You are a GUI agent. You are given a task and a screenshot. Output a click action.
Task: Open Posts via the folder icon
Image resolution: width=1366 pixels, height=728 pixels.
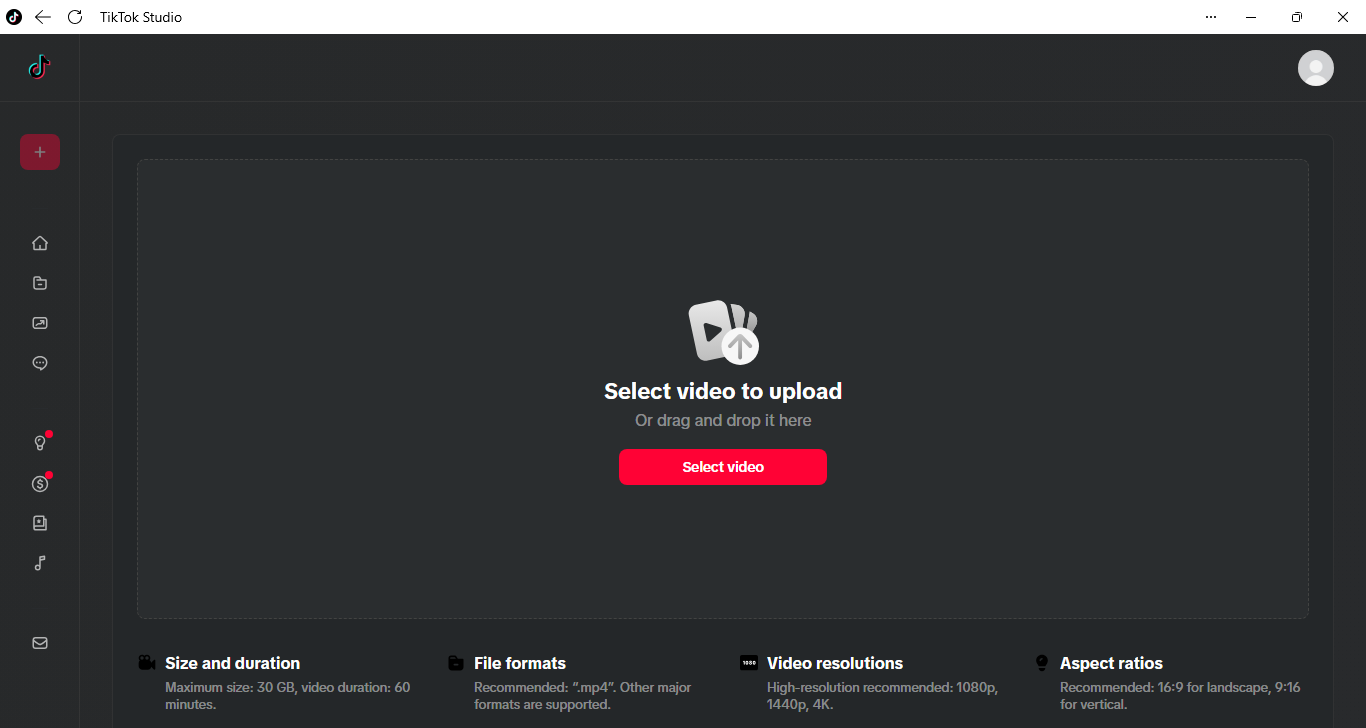(x=40, y=283)
